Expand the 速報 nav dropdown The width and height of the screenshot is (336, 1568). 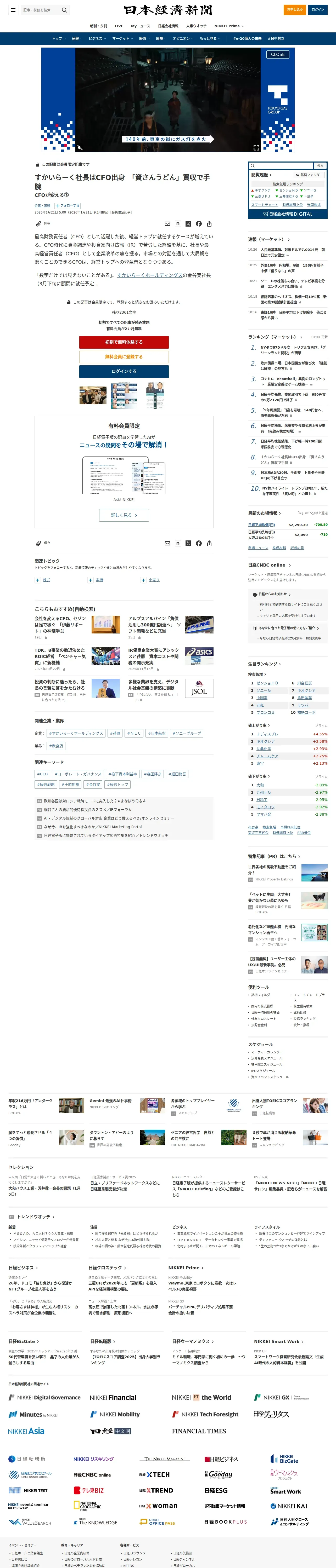click(x=77, y=38)
